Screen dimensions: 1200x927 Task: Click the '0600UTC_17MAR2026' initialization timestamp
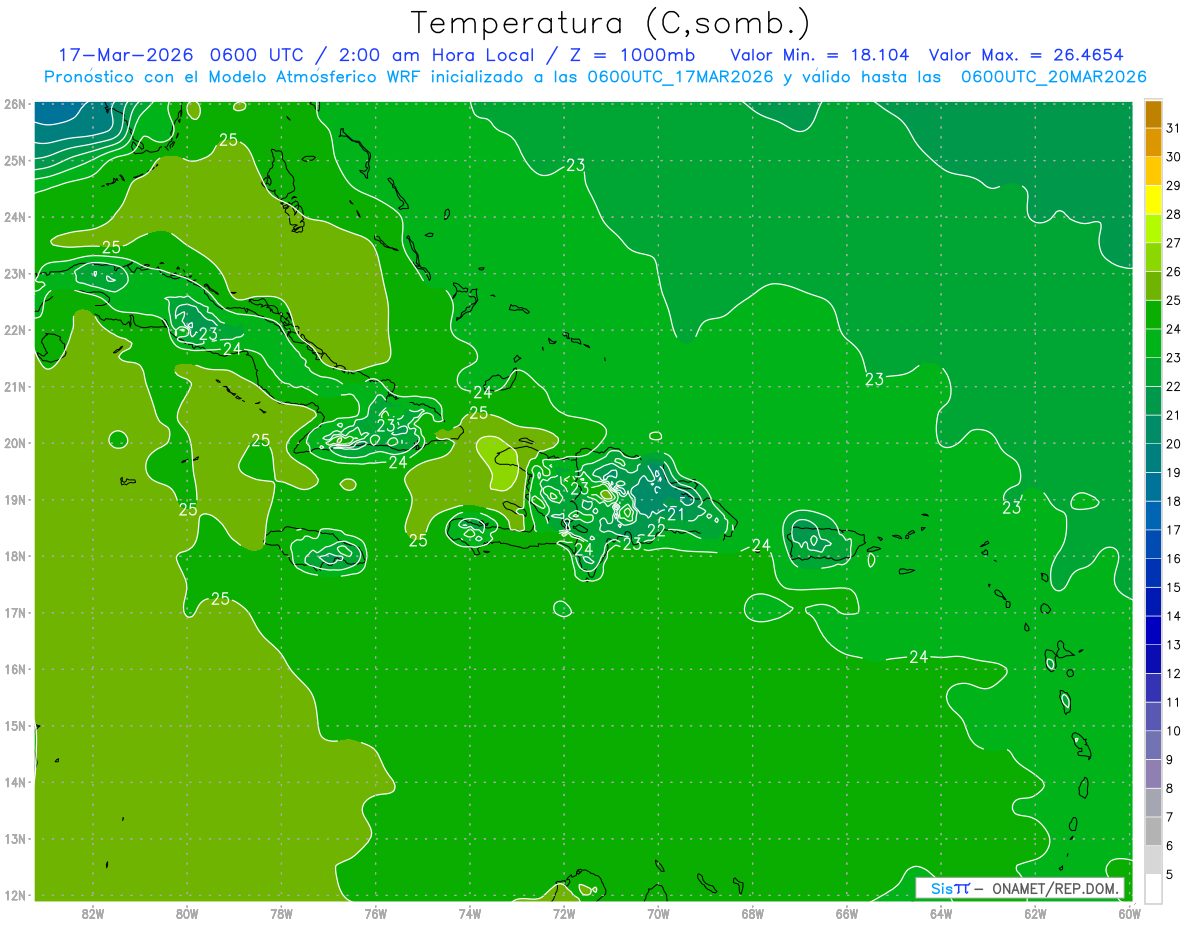click(x=680, y=76)
